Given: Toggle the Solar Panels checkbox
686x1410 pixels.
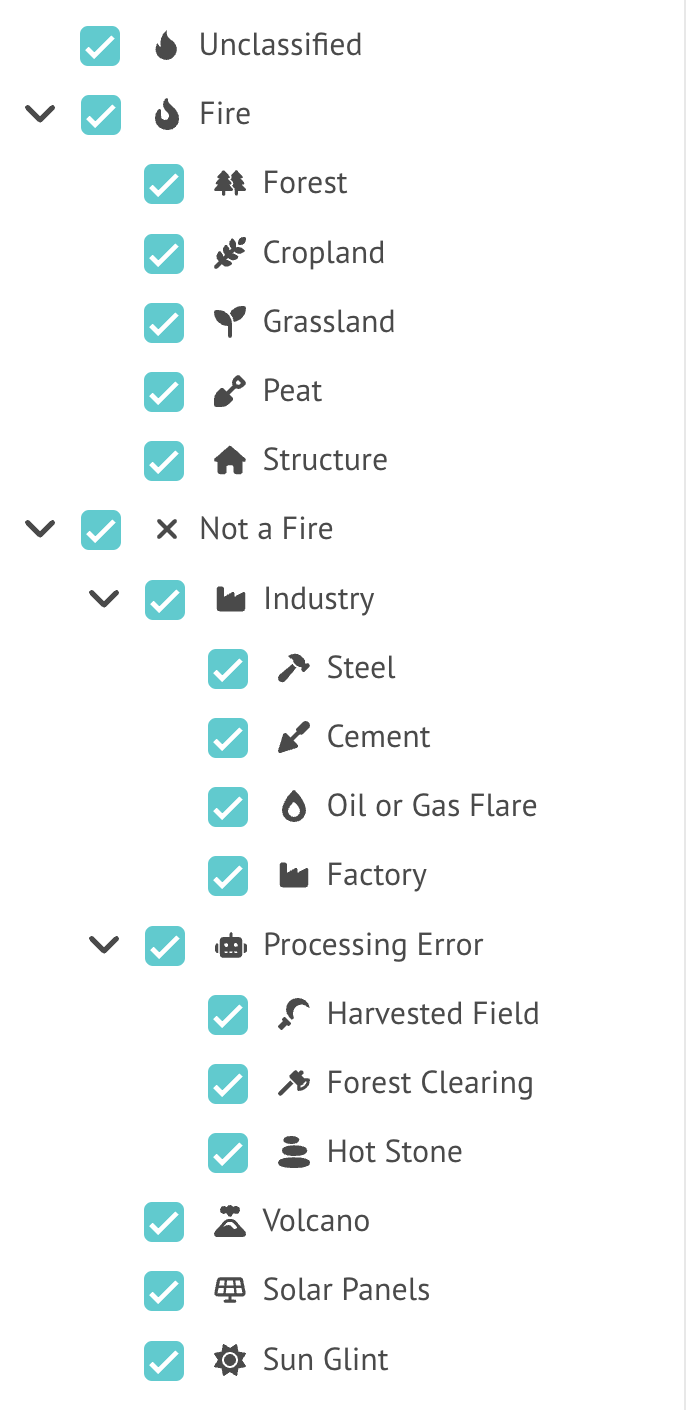Looking at the screenshot, I should (163, 1291).
